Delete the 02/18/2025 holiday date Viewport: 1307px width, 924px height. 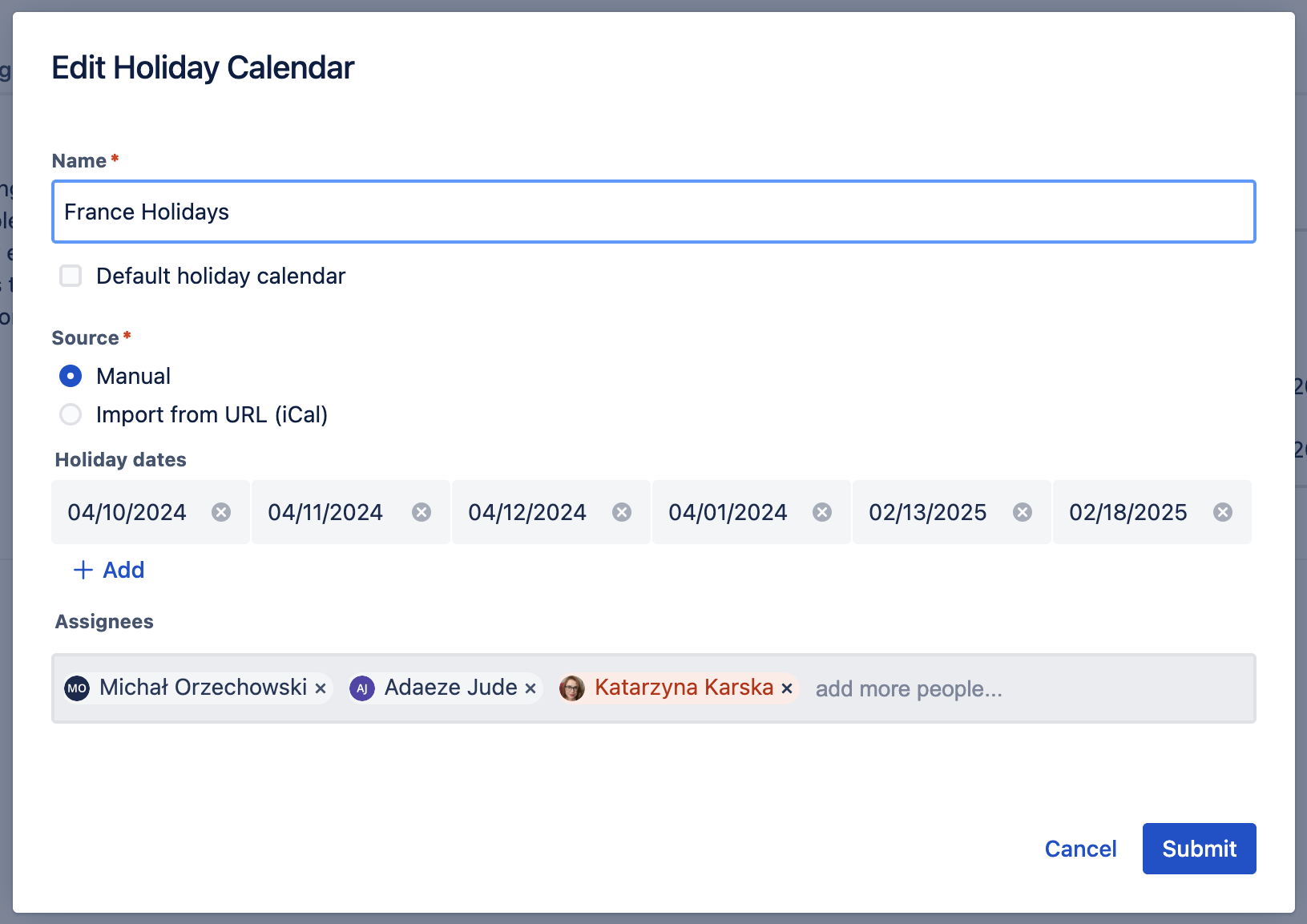pos(1223,512)
